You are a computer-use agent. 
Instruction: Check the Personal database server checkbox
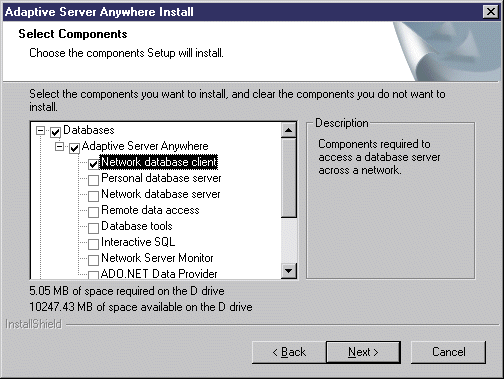93,180
